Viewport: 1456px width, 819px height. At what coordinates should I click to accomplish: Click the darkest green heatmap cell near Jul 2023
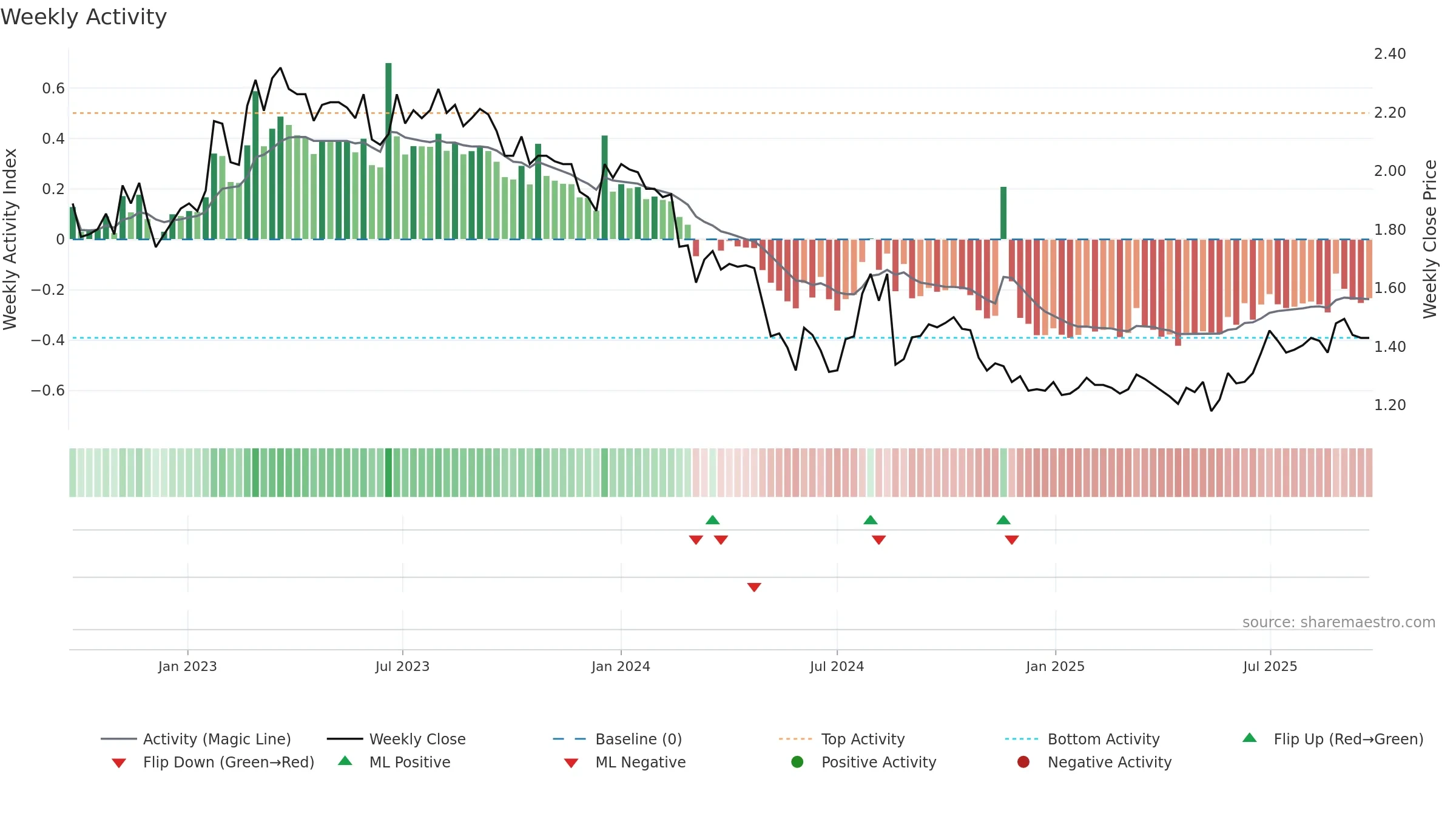(388, 473)
